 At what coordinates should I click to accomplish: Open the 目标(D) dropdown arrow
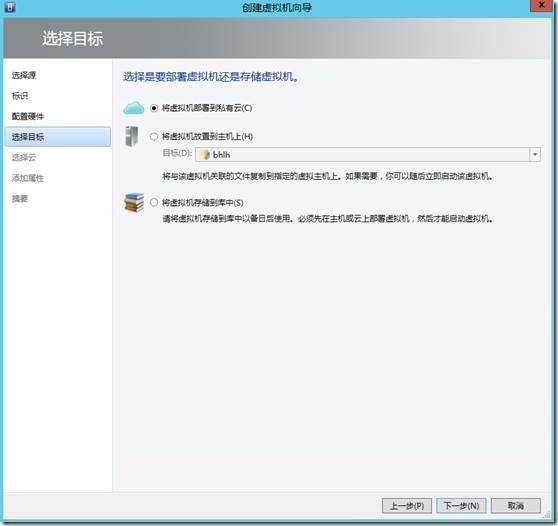click(535, 155)
